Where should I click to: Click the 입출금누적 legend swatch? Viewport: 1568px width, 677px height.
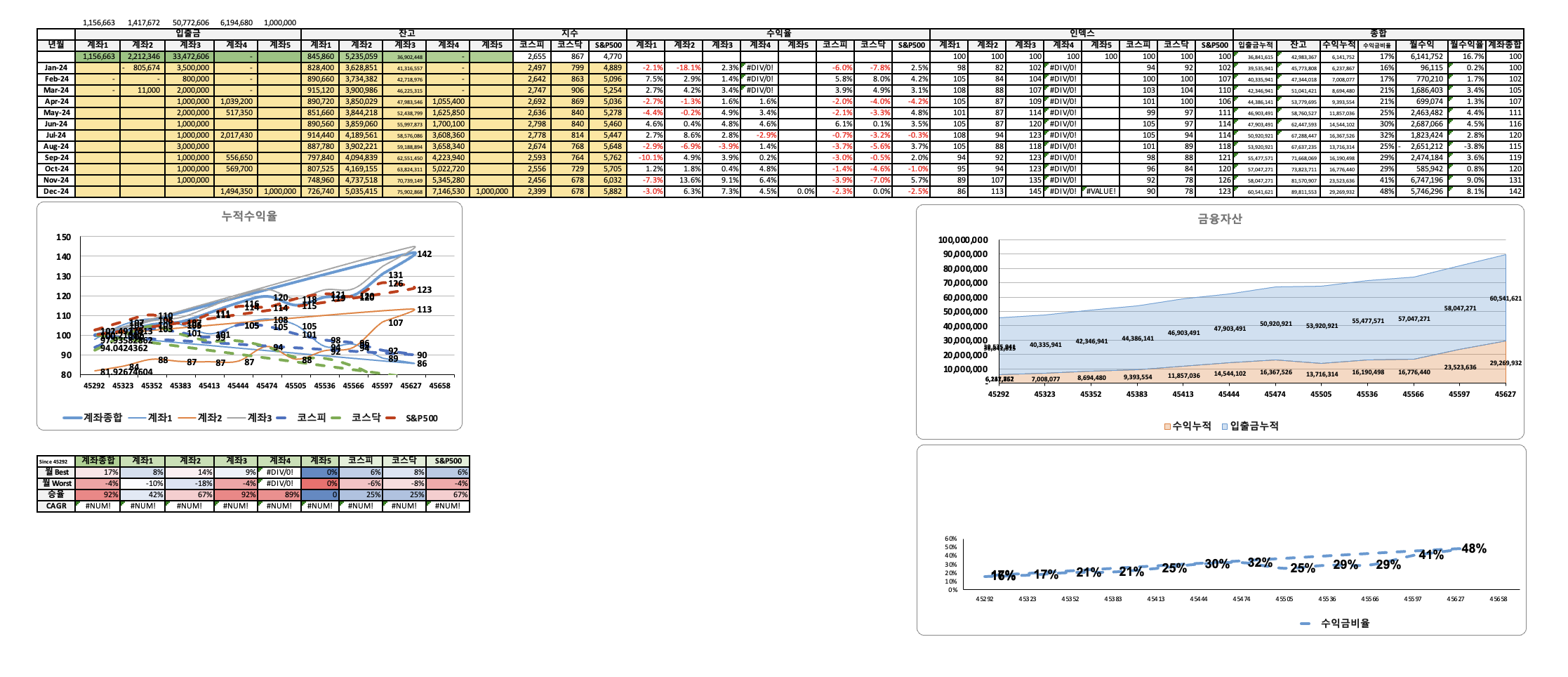pos(1225,426)
